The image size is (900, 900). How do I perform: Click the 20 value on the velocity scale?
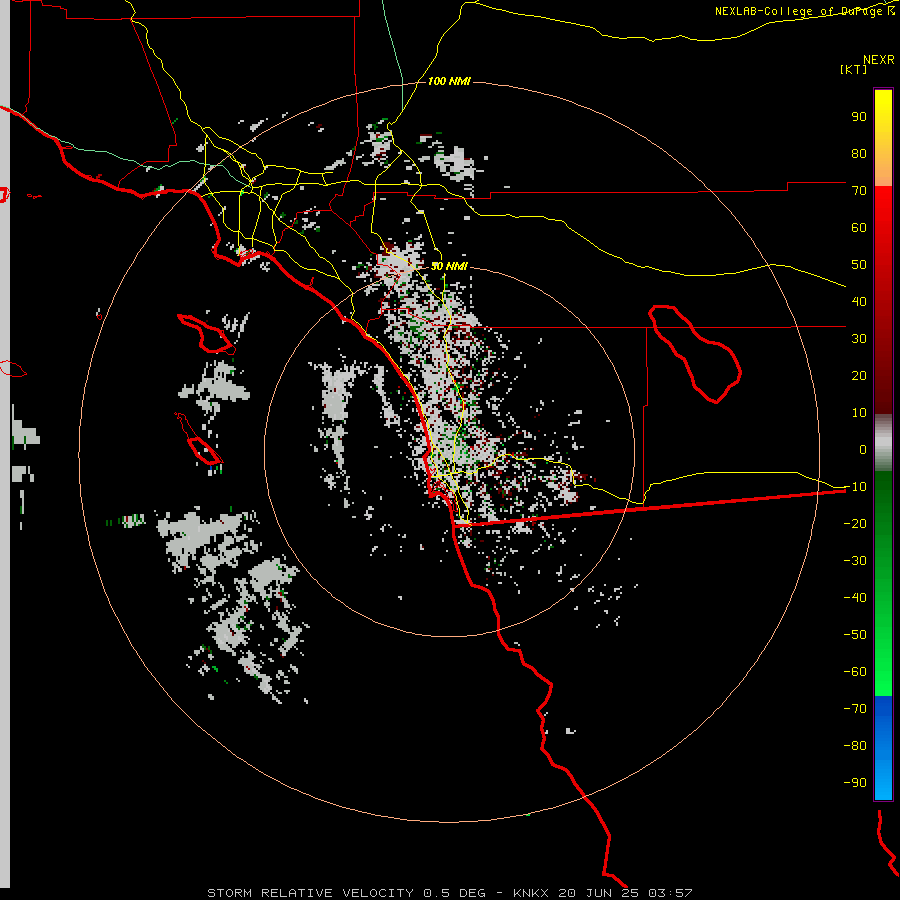[x=859, y=376]
